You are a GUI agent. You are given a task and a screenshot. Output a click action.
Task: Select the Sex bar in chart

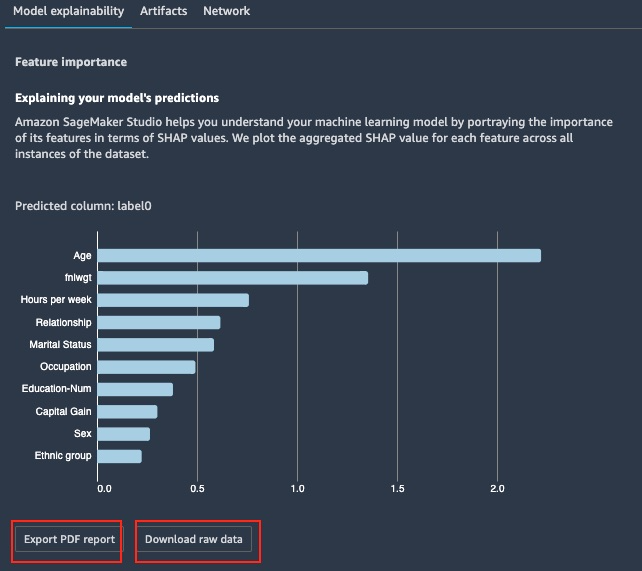coord(124,434)
